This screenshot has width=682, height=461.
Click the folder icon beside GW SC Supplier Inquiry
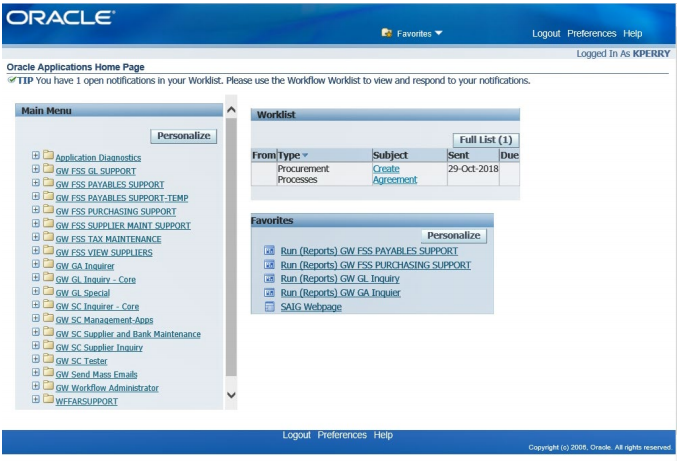pos(48,345)
